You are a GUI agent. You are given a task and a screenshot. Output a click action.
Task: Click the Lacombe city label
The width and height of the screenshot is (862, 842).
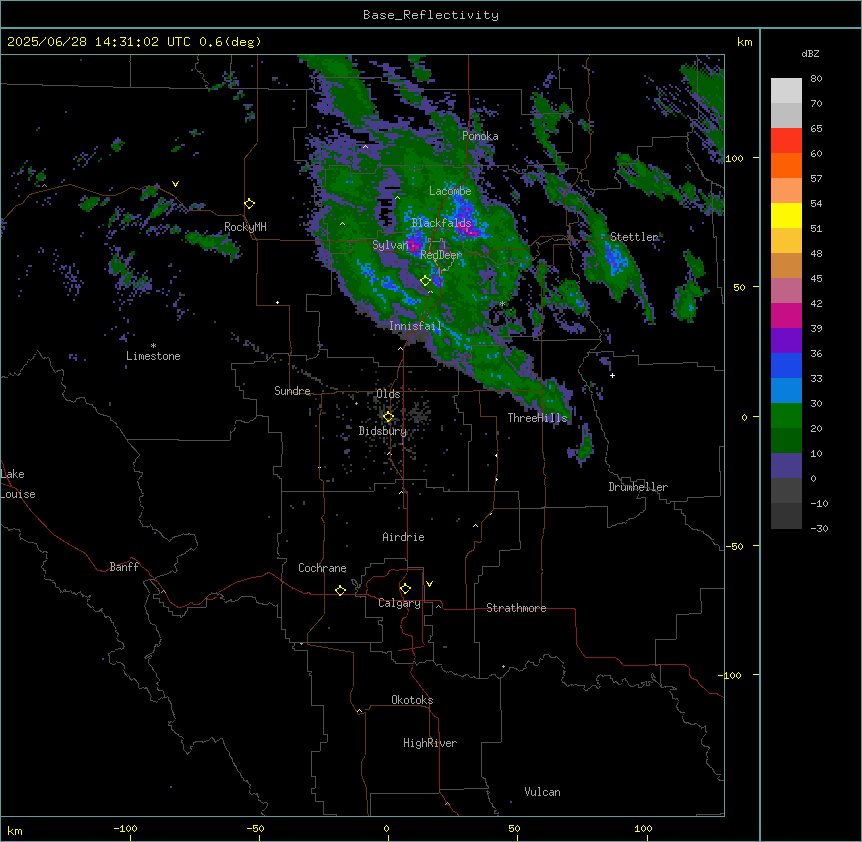(x=450, y=191)
